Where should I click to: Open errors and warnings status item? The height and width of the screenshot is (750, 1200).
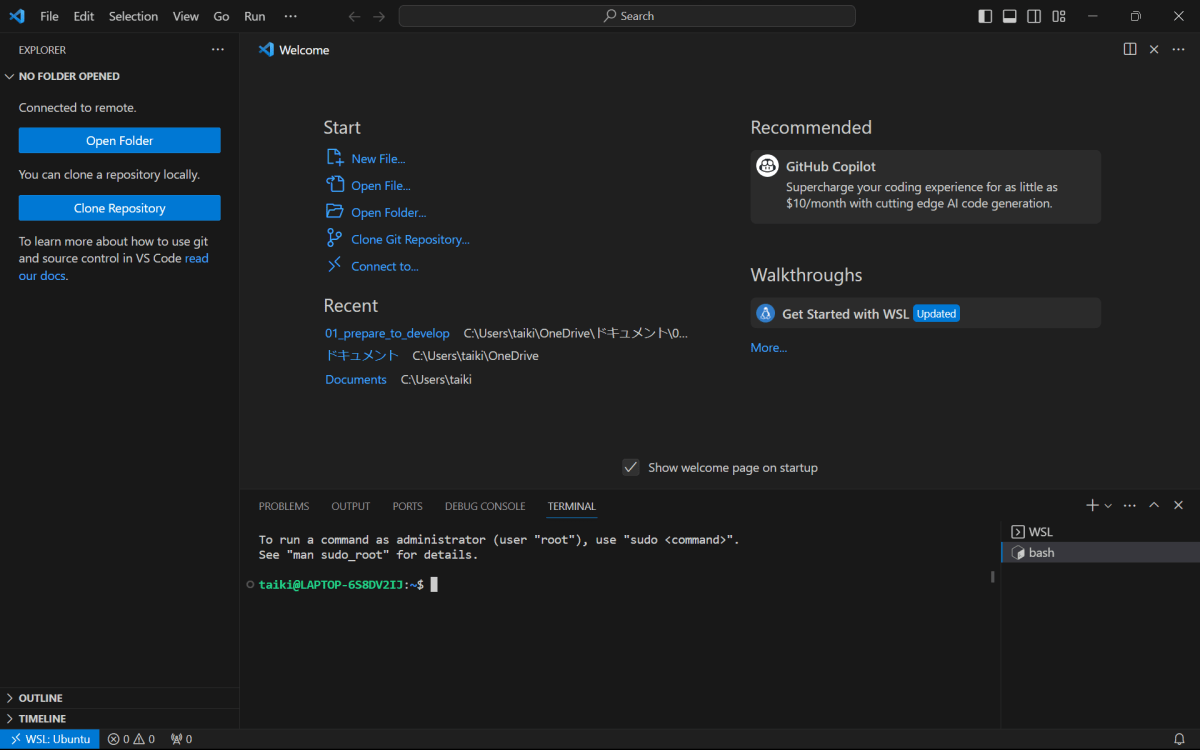131,739
